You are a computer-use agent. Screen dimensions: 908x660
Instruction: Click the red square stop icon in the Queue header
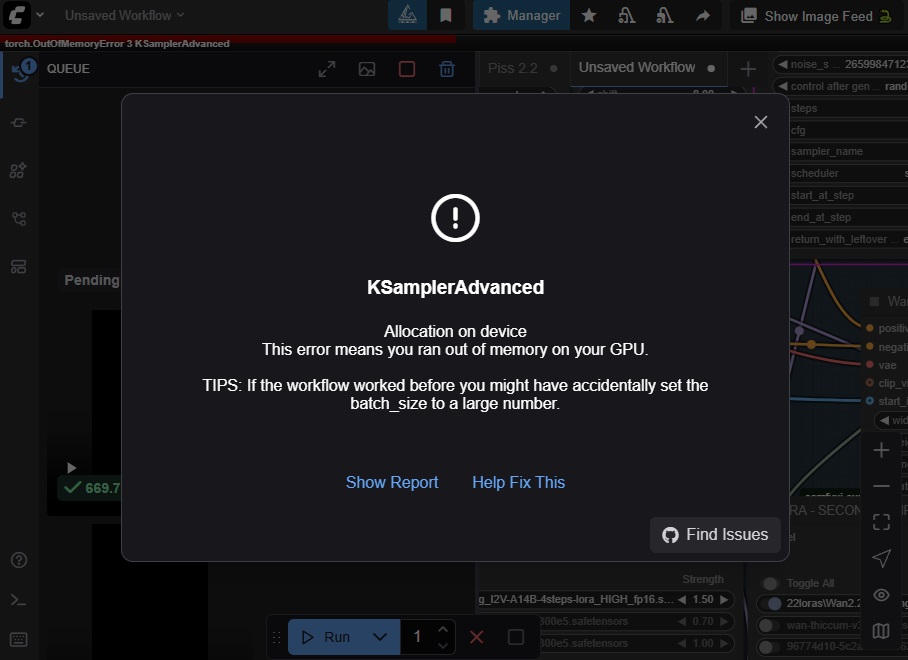click(407, 69)
